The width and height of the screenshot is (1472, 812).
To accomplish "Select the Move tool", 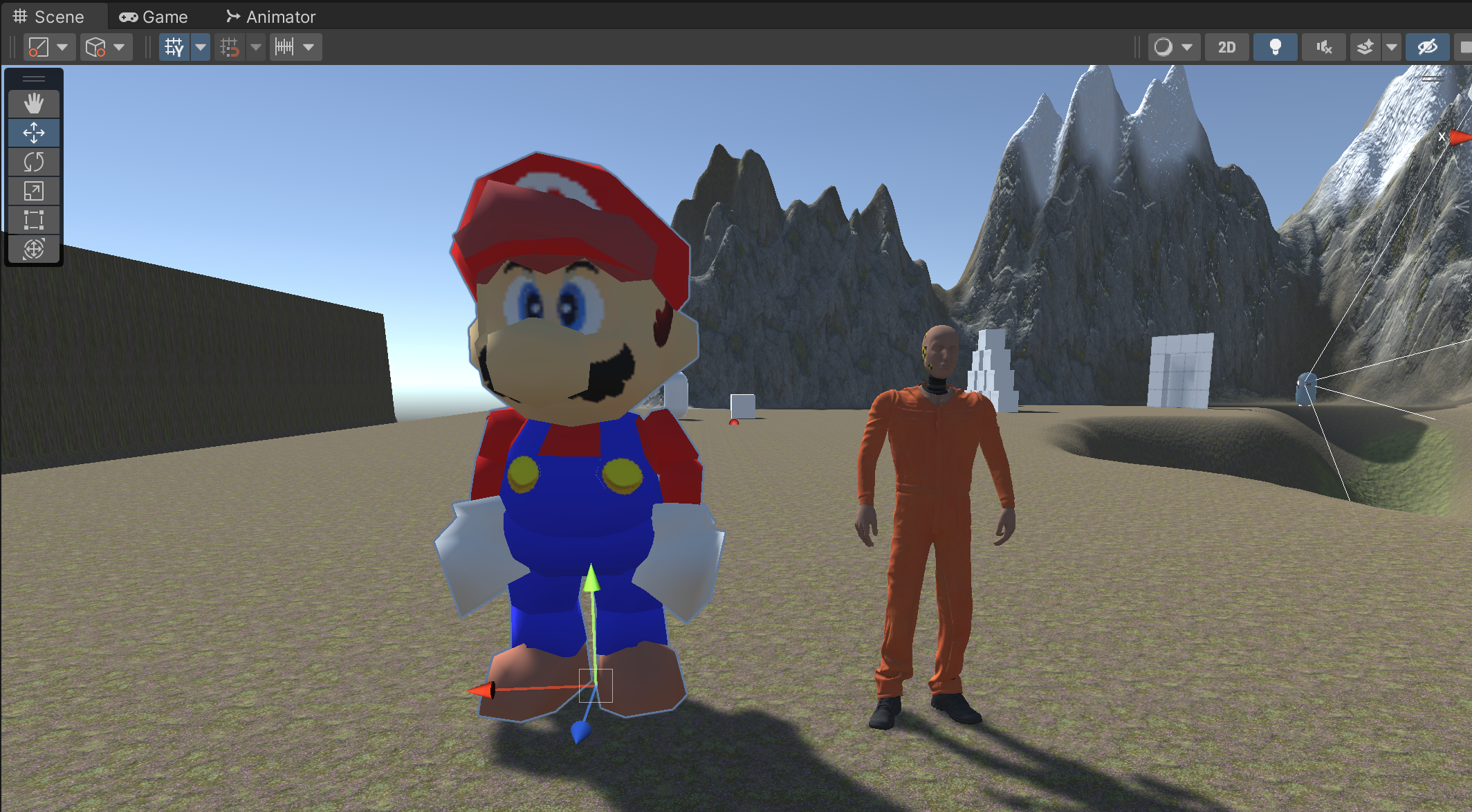I will click(x=33, y=133).
